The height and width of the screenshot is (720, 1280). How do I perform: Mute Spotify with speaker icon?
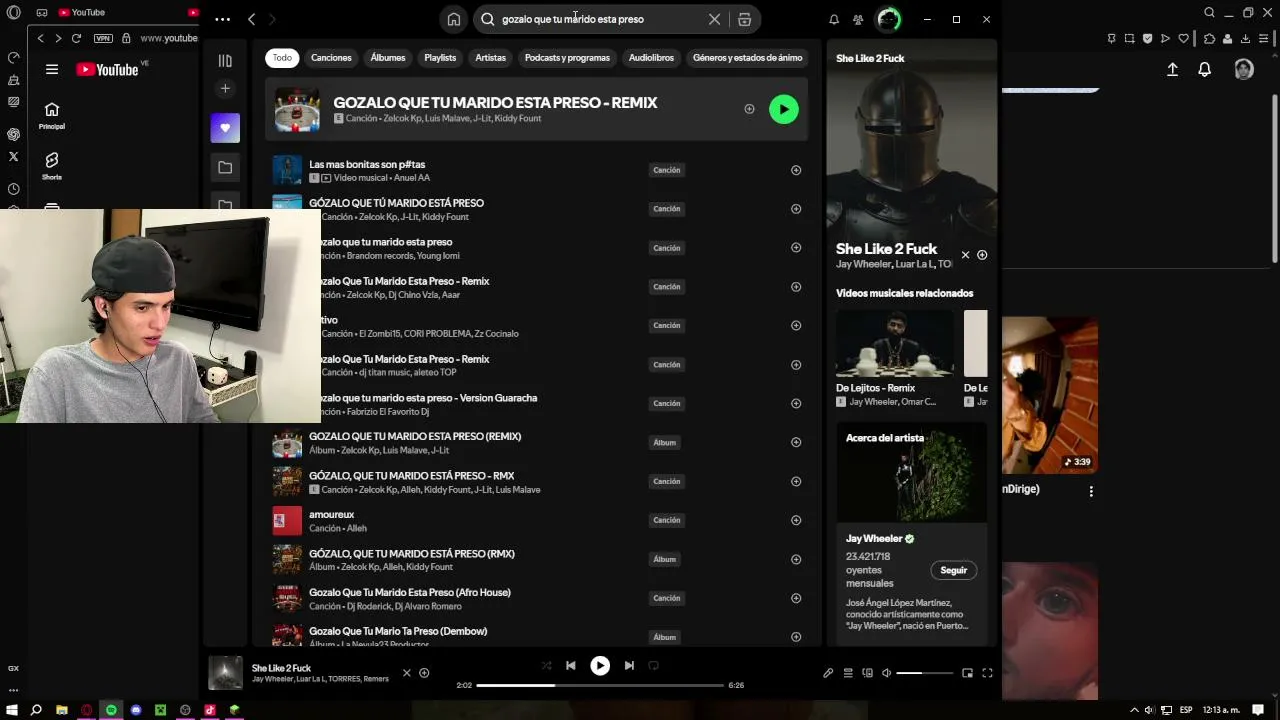[886, 673]
